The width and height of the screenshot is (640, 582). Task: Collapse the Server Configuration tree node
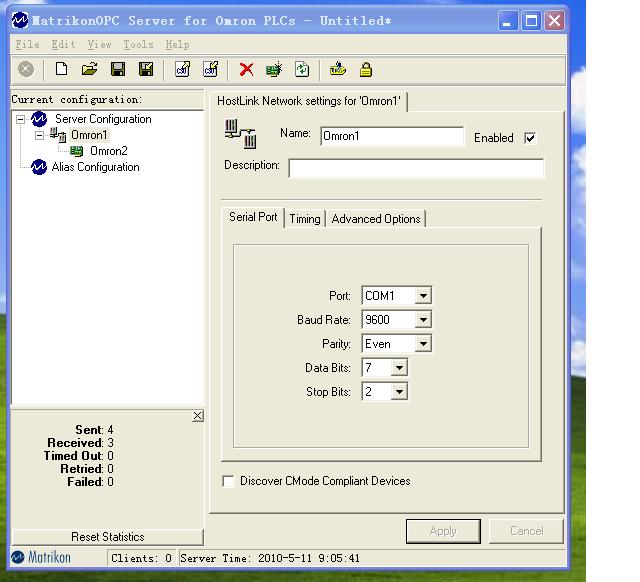coord(20,119)
